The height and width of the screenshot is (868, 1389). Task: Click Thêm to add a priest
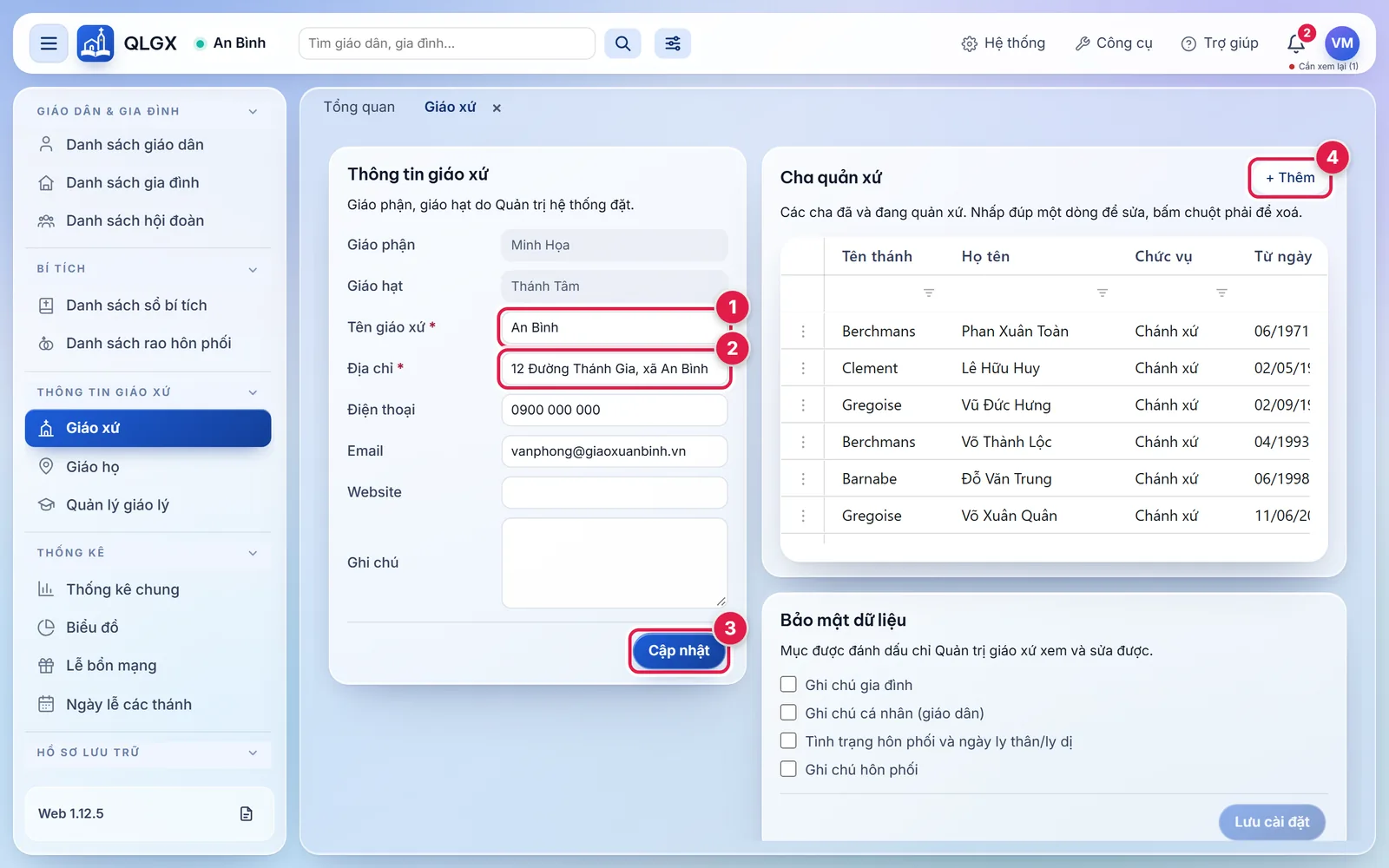click(1290, 177)
